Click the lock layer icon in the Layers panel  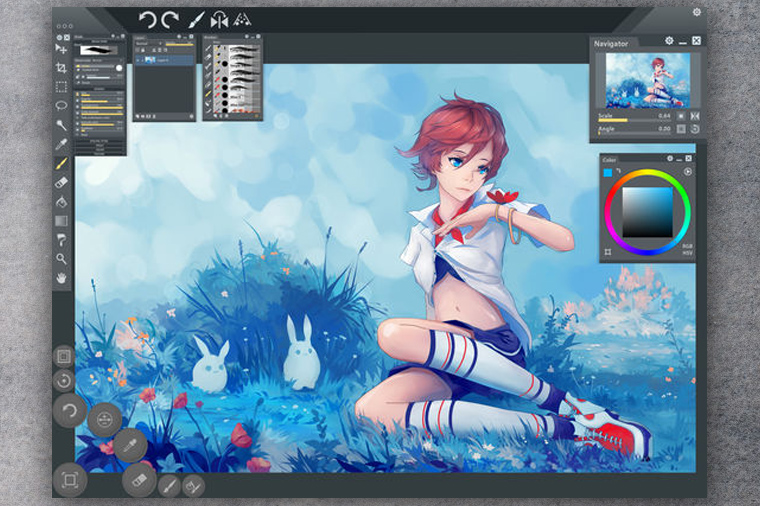143,50
